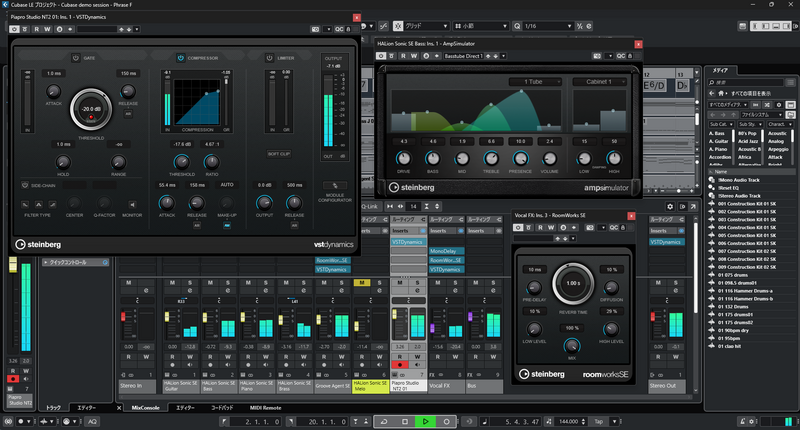Toggle monitor on Piapro Studio NT2 01 channel
This screenshot has width=800, height=430.
[417, 365]
